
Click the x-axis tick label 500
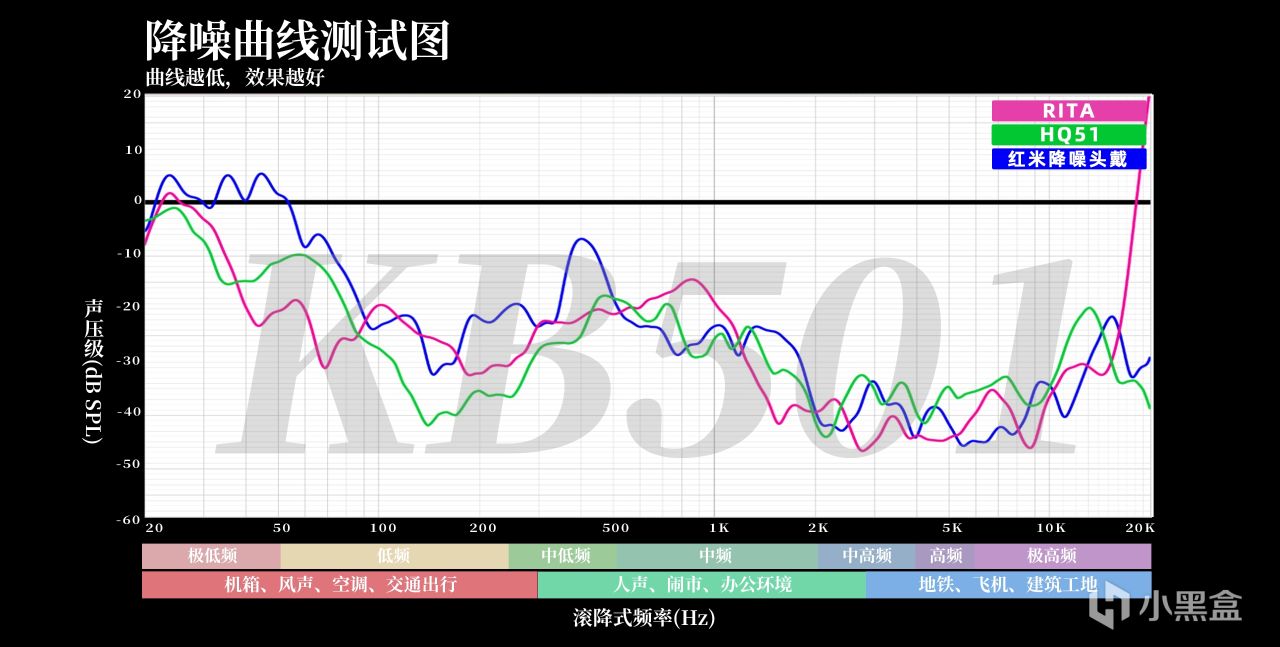(x=616, y=527)
